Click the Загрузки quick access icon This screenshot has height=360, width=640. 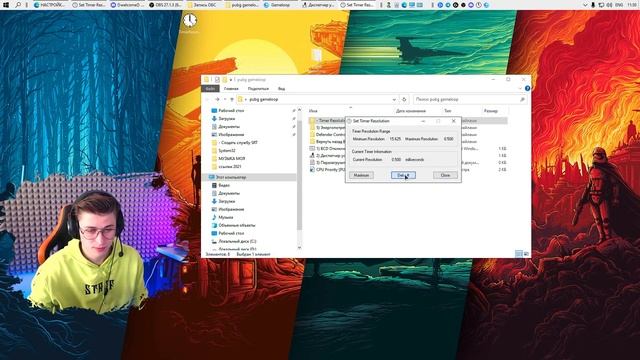(x=214, y=118)
